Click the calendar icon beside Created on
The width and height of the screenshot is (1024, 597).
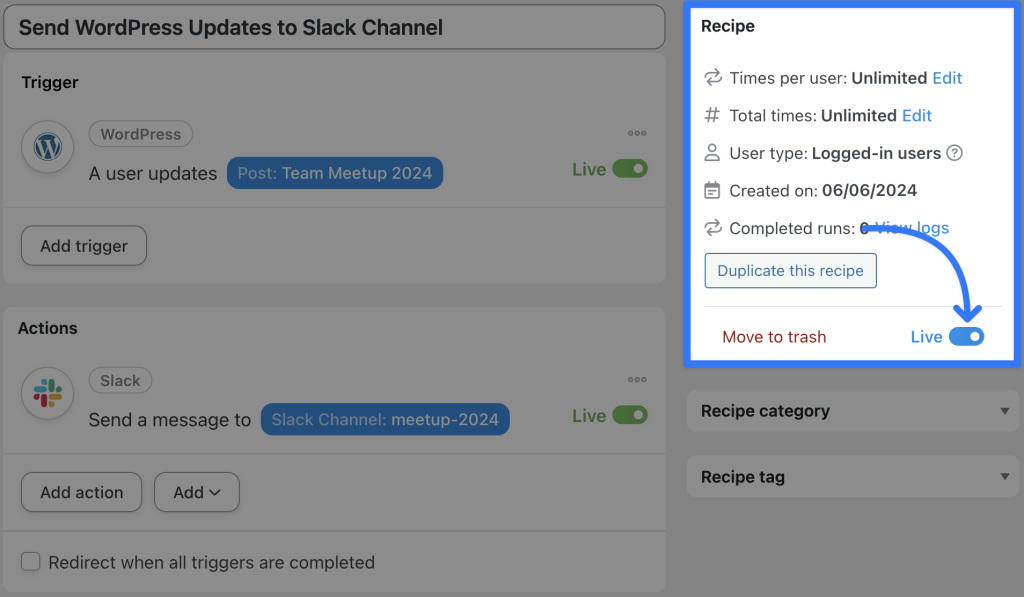(713, 190)
